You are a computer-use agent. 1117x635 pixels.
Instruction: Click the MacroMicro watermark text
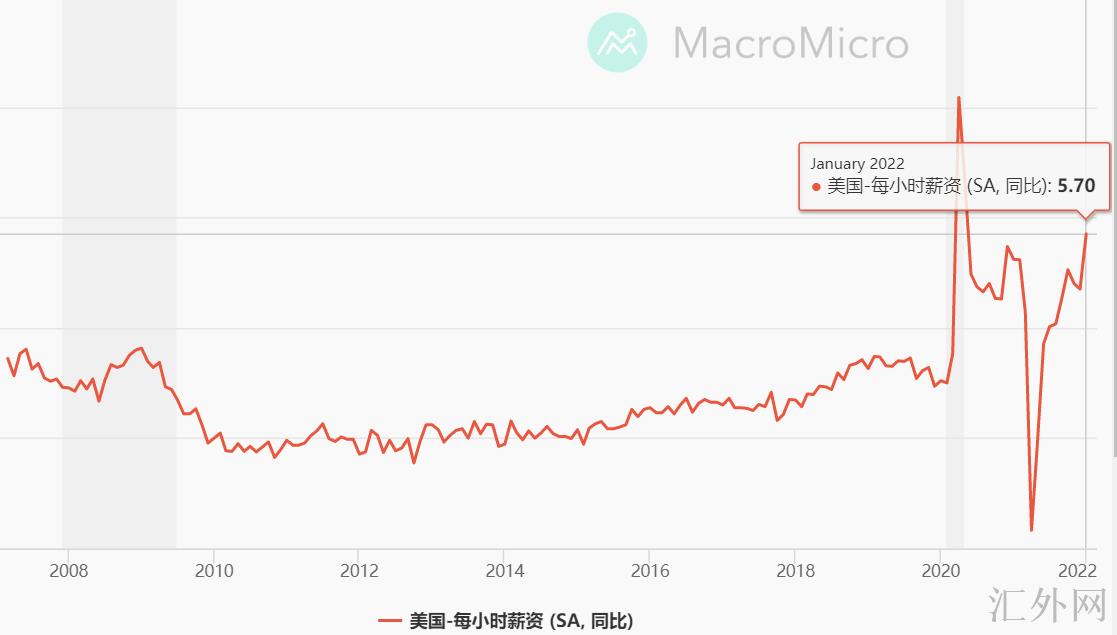(x=791, y=44)
